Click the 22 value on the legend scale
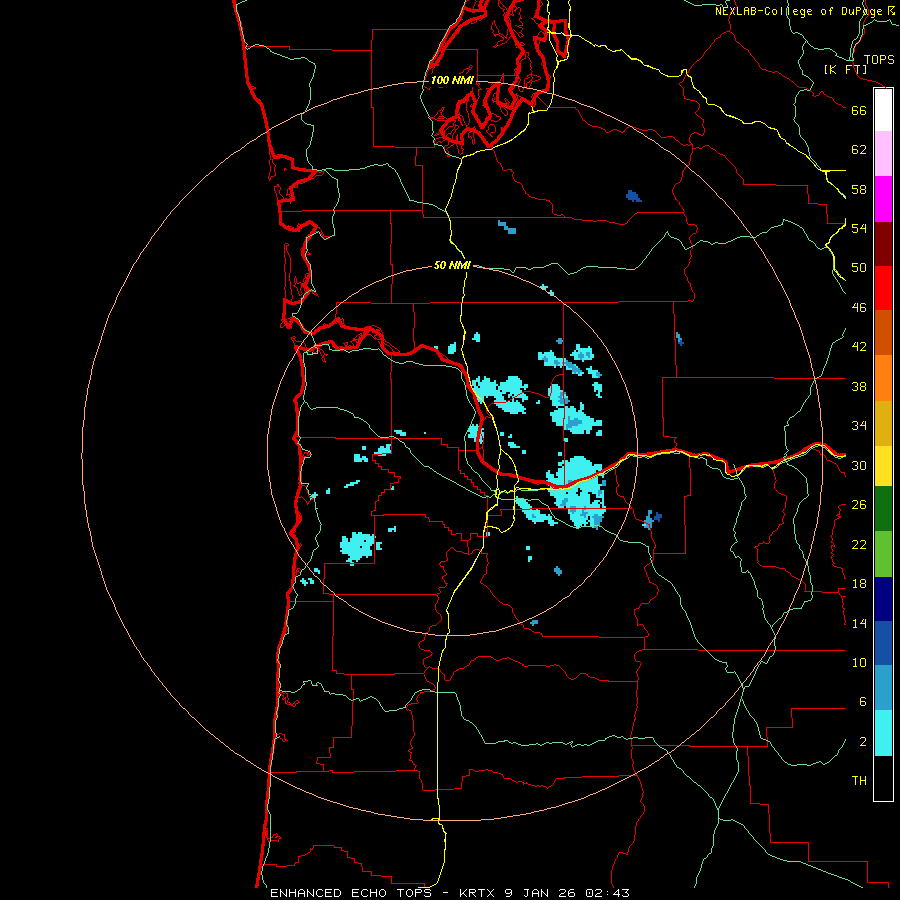Viewport: 900px width, 900px height. 859,544
